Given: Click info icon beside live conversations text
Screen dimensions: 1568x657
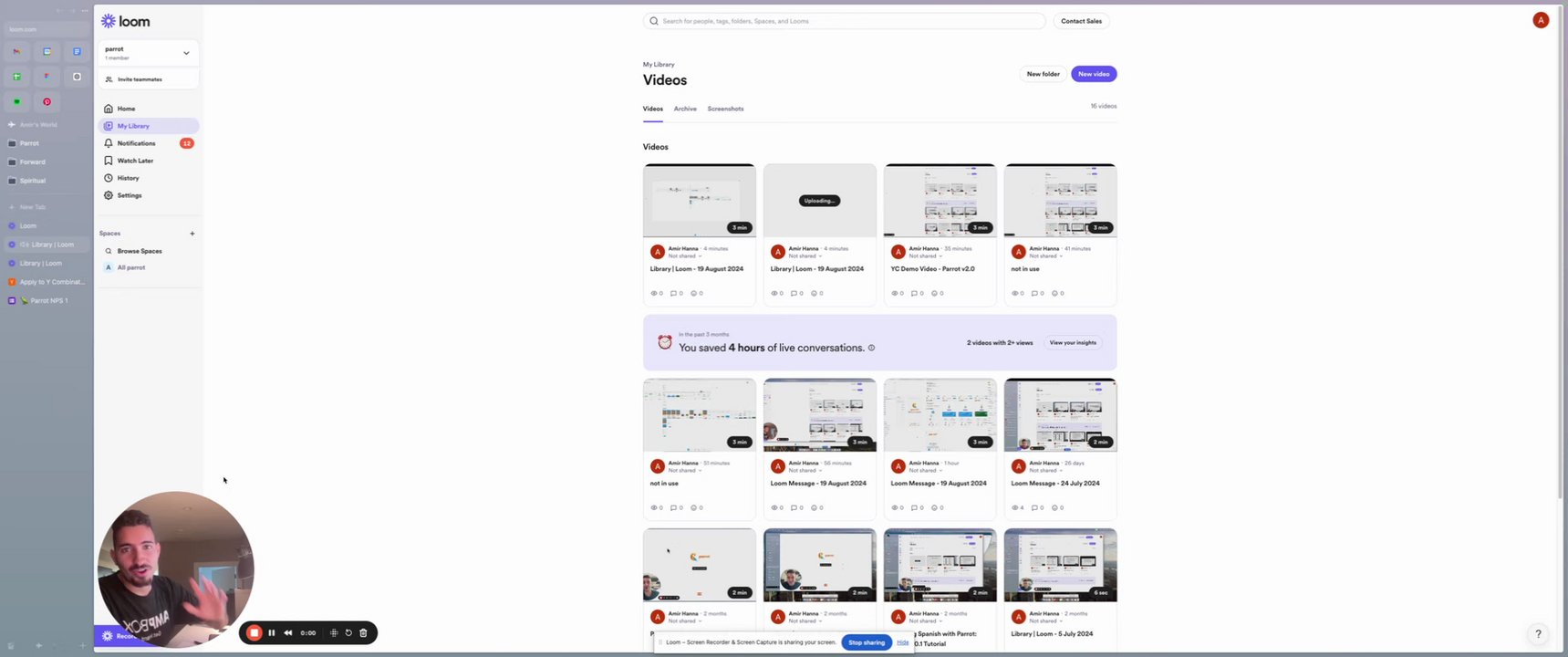Looking at the screenshot, I should 871,348.
